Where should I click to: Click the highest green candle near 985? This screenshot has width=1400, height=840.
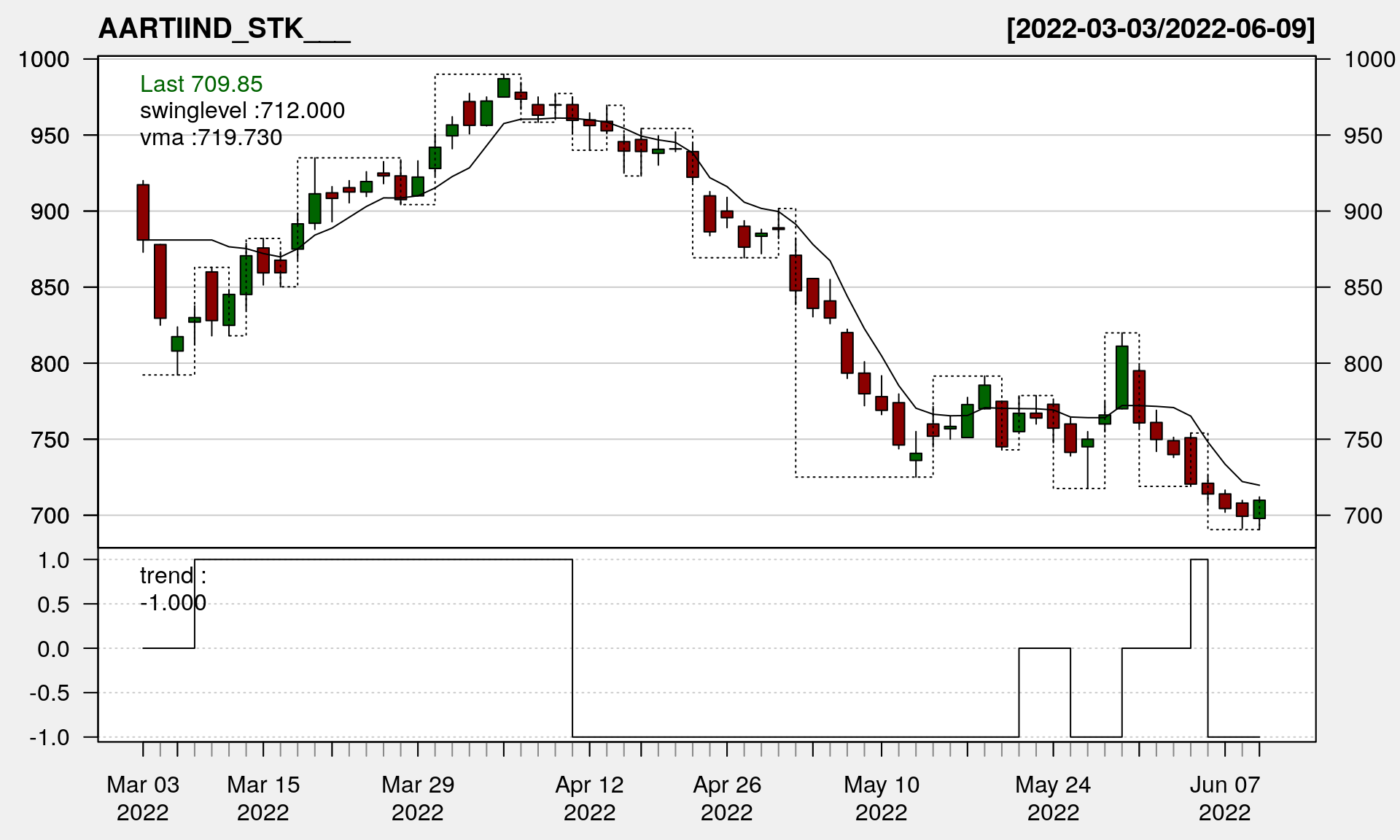pos(504,87)
